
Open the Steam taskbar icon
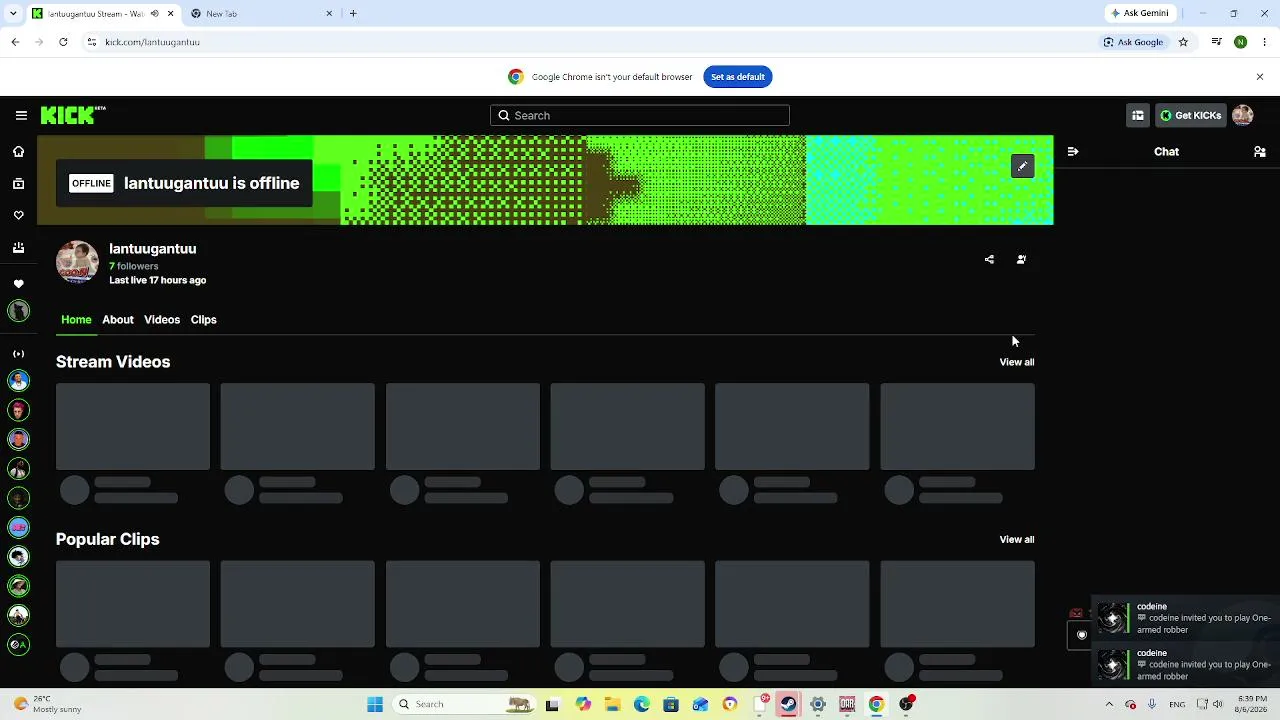coord(788,704)
